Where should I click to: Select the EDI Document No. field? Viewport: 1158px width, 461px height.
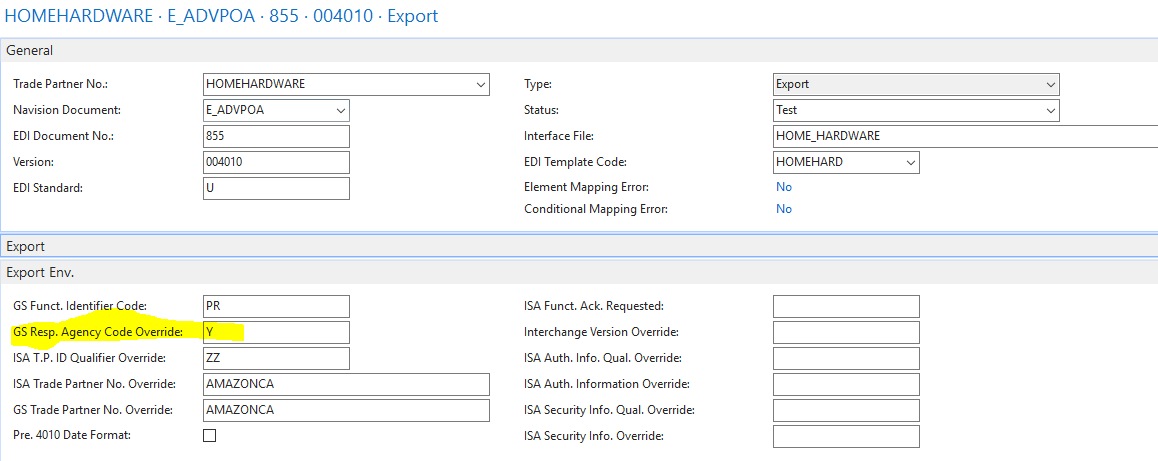[276, 136]
